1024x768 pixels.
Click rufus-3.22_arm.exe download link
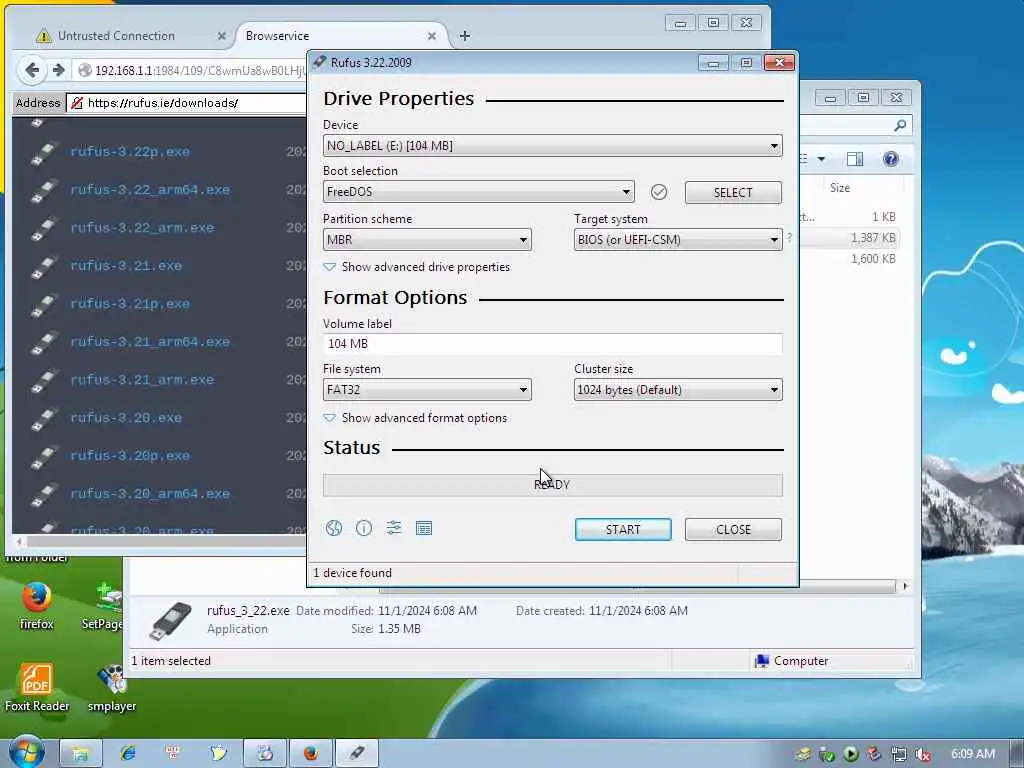(142, 227)
